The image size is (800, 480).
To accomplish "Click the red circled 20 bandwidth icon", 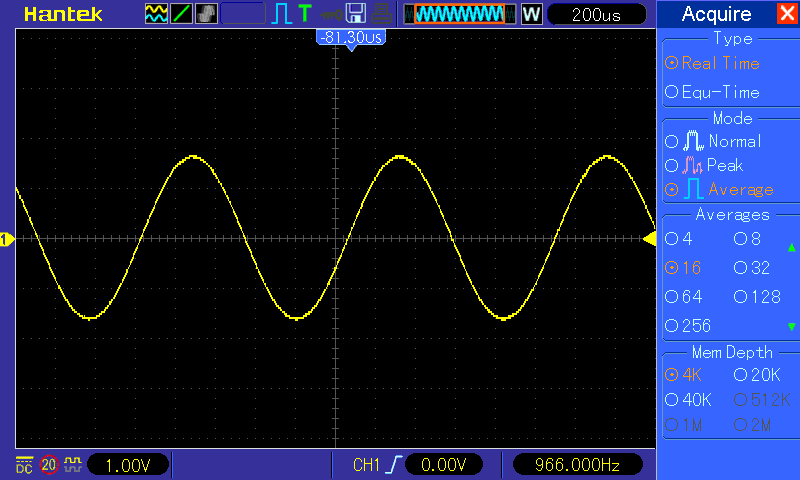I will click(x=49, y=465).
